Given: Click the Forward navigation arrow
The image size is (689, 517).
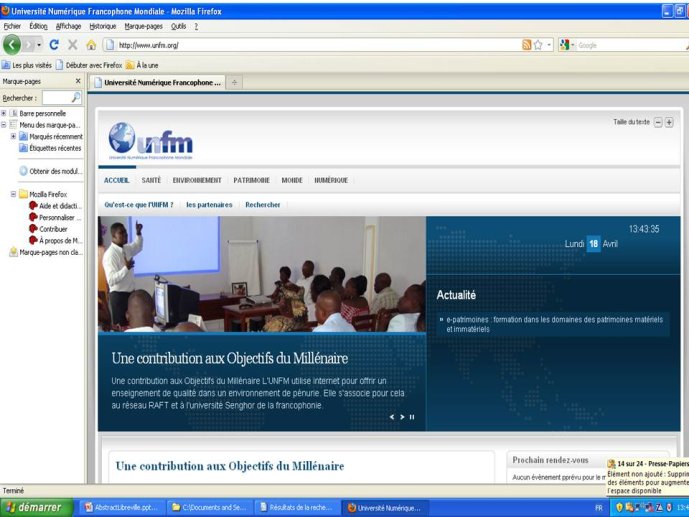Looking at the screenshot, I should pos(29,45).
